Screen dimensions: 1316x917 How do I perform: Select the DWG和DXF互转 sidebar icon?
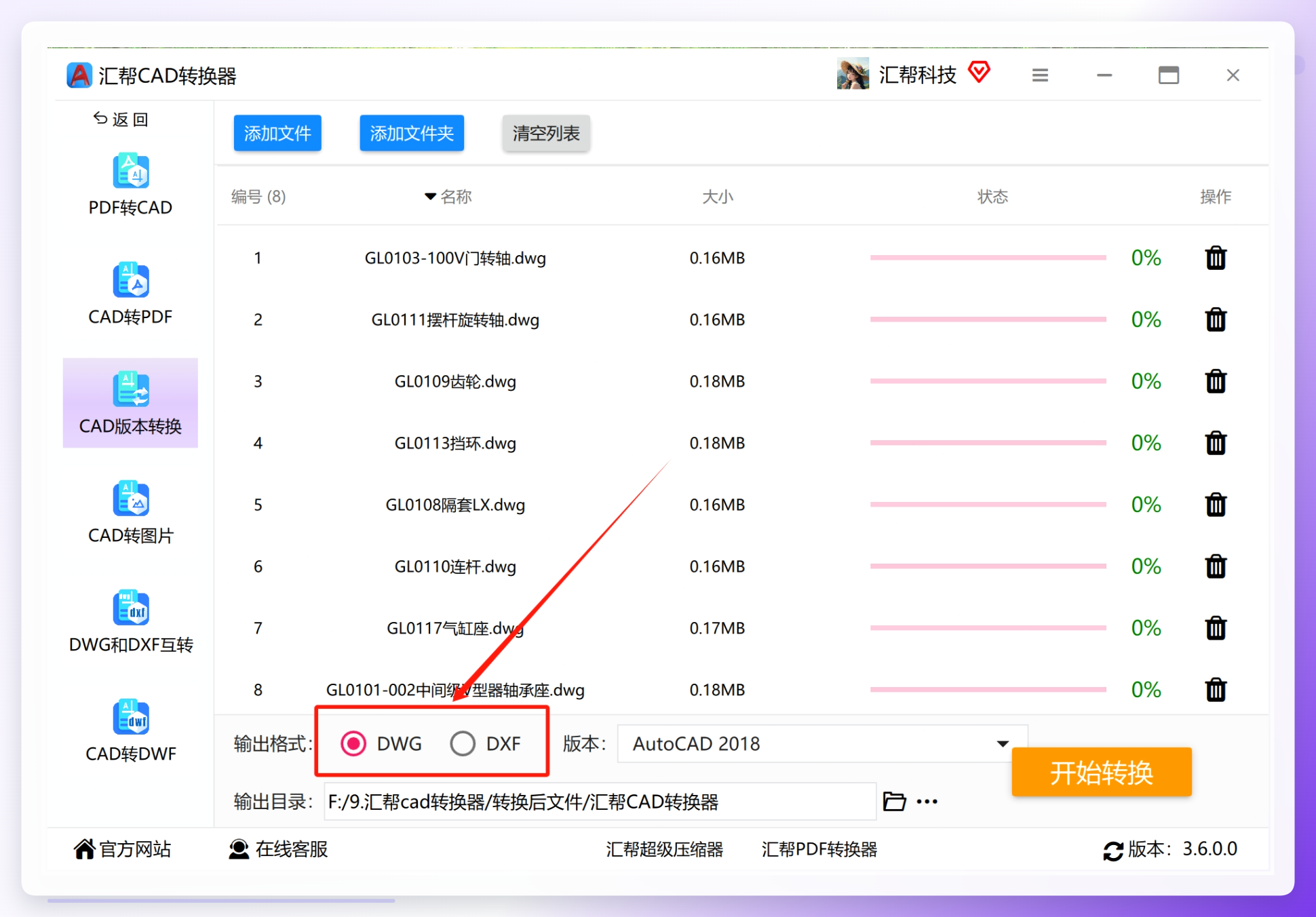coord(130,608)
